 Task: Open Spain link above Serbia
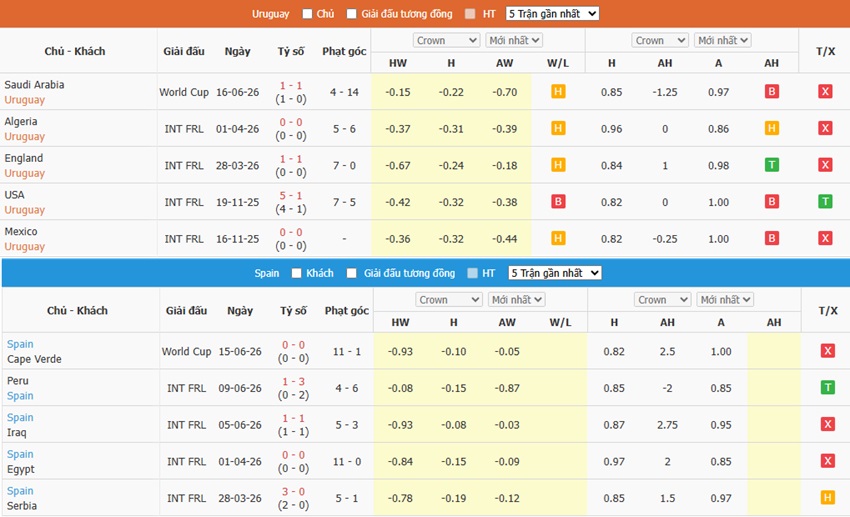(20, 491)
